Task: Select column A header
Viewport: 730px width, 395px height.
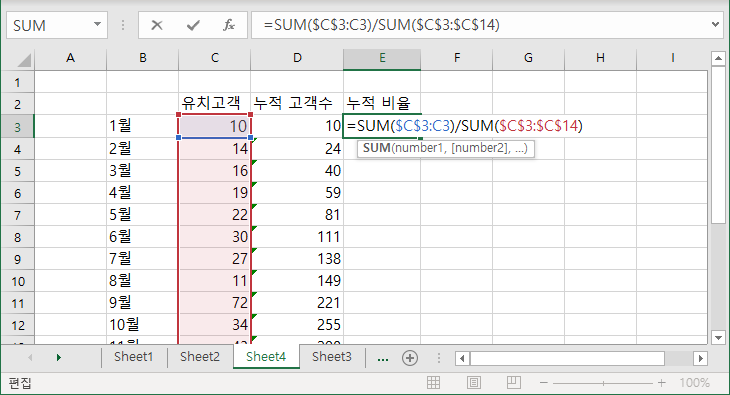Action: click(70, 58)
